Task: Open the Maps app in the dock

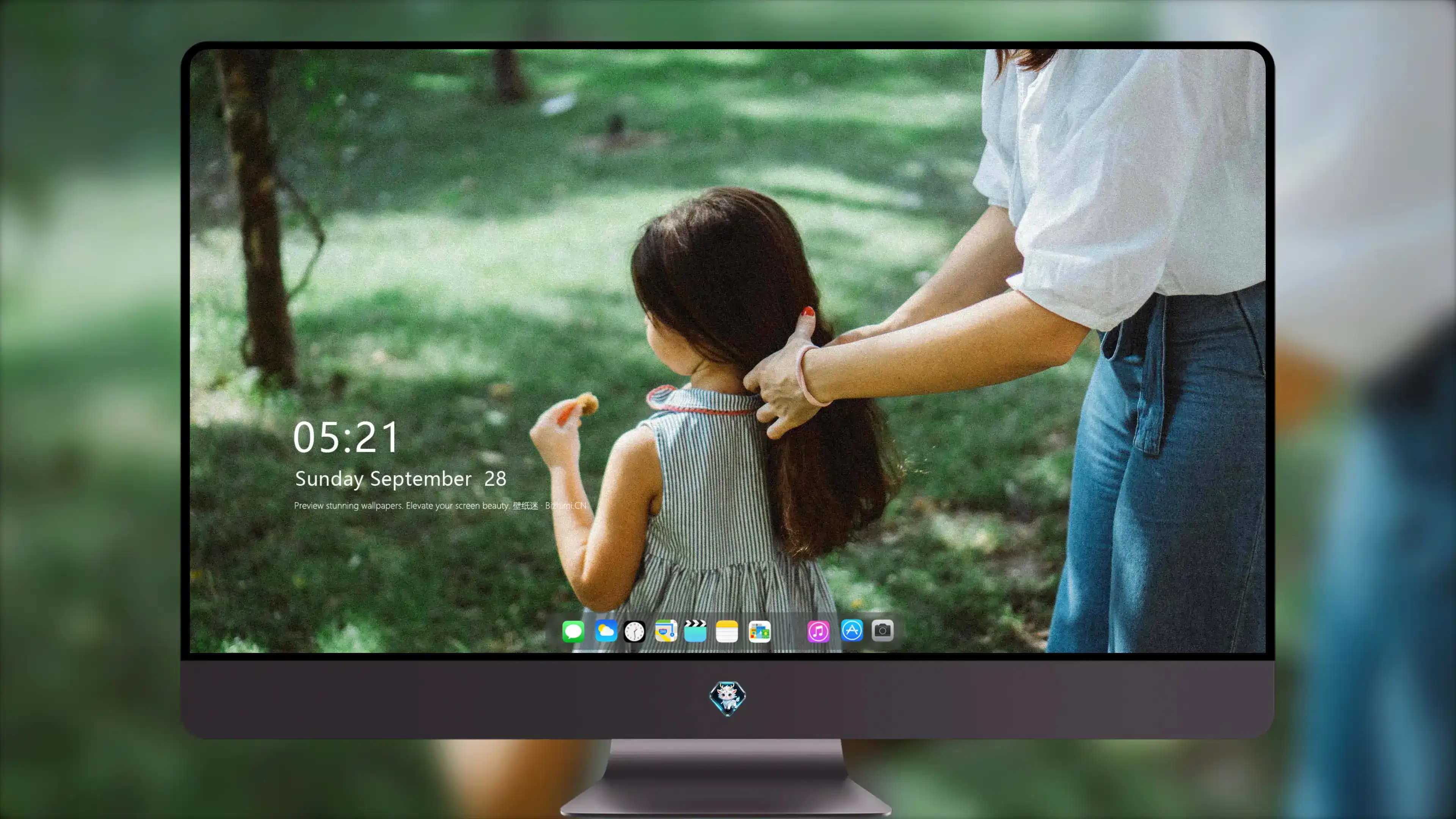Action: 666,631
